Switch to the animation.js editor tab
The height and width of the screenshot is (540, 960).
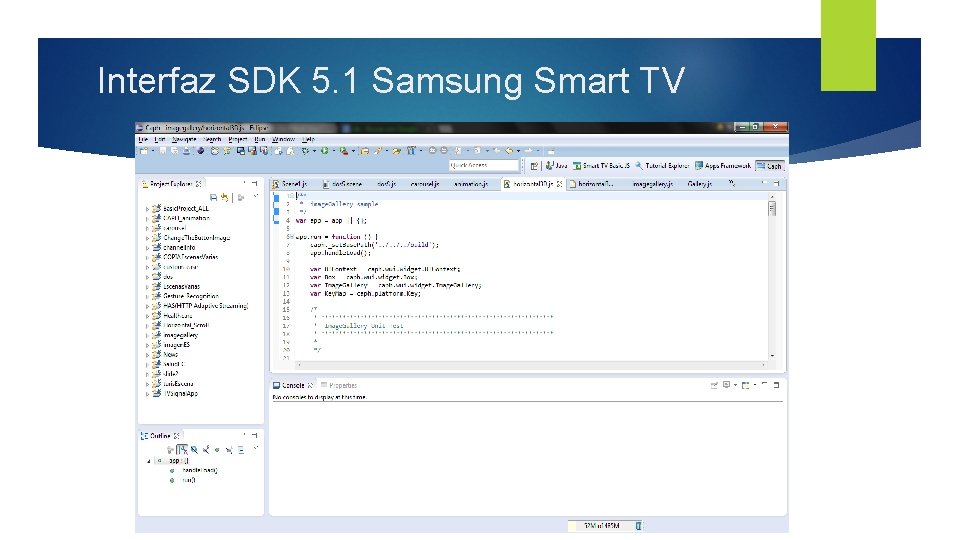[x=471, y=184]
